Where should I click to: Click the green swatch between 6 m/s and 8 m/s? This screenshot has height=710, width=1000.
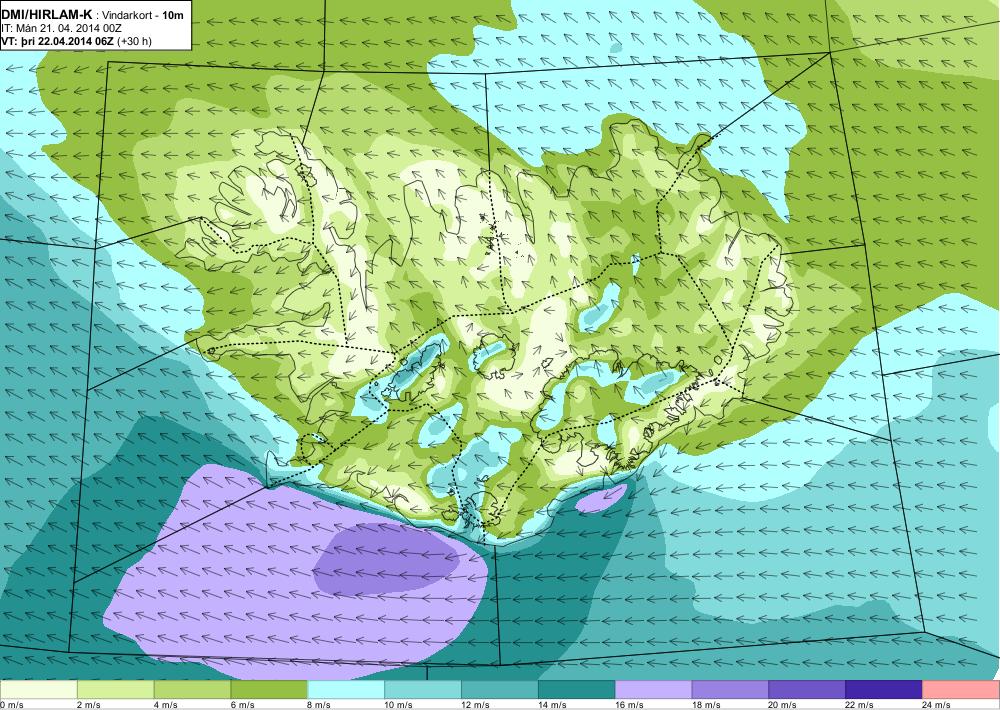(269, 690)
